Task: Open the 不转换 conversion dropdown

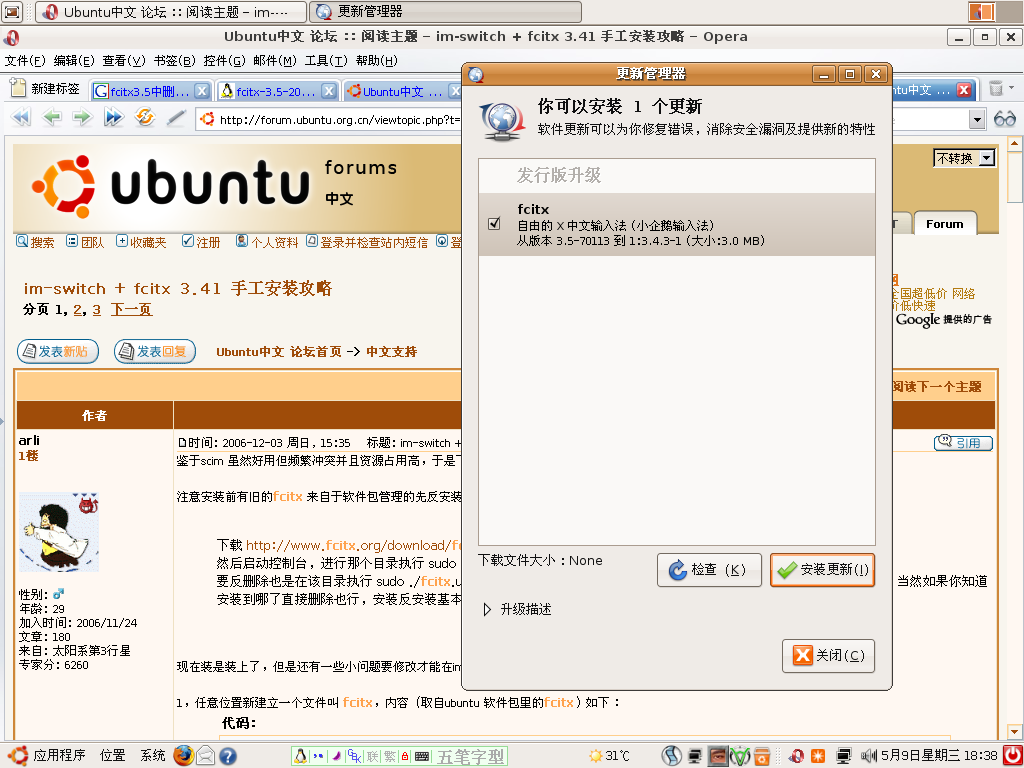Action: click(x=965, y=158)
